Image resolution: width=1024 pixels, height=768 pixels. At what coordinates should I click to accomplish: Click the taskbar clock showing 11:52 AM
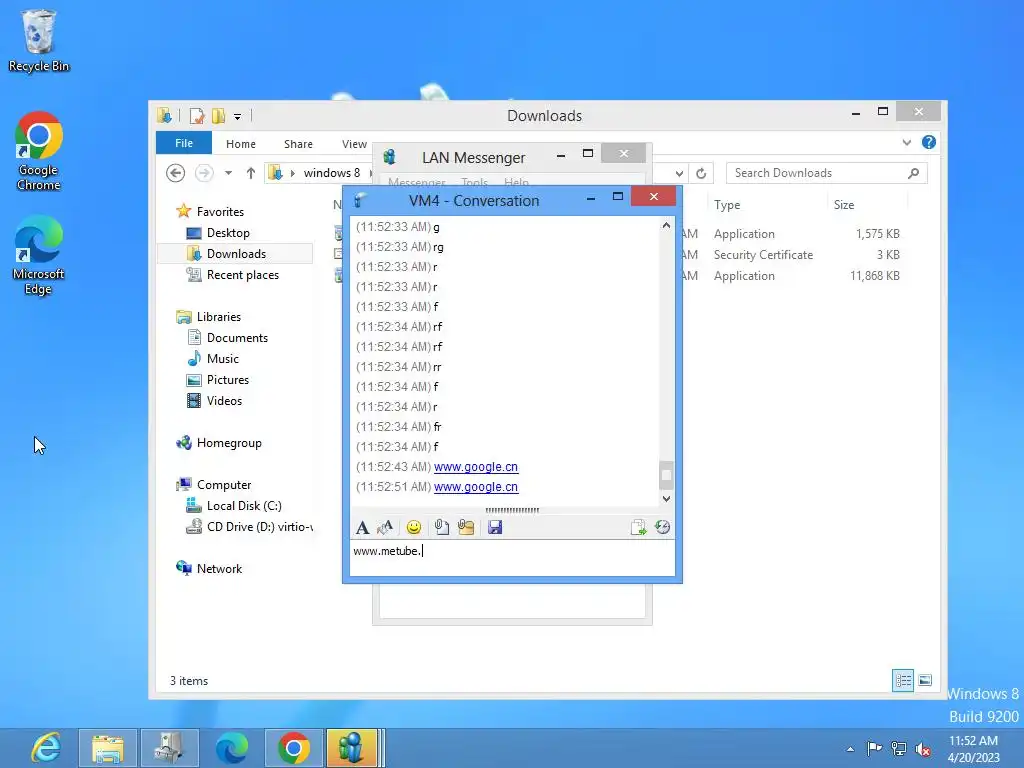click(x=973, y=748)
